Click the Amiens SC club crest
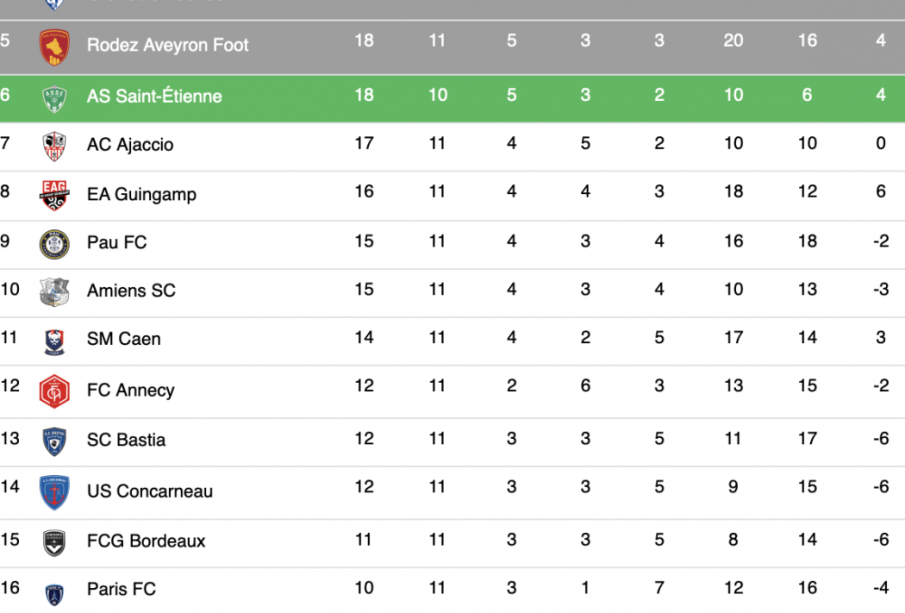905x613 pixels. point(54,292)
